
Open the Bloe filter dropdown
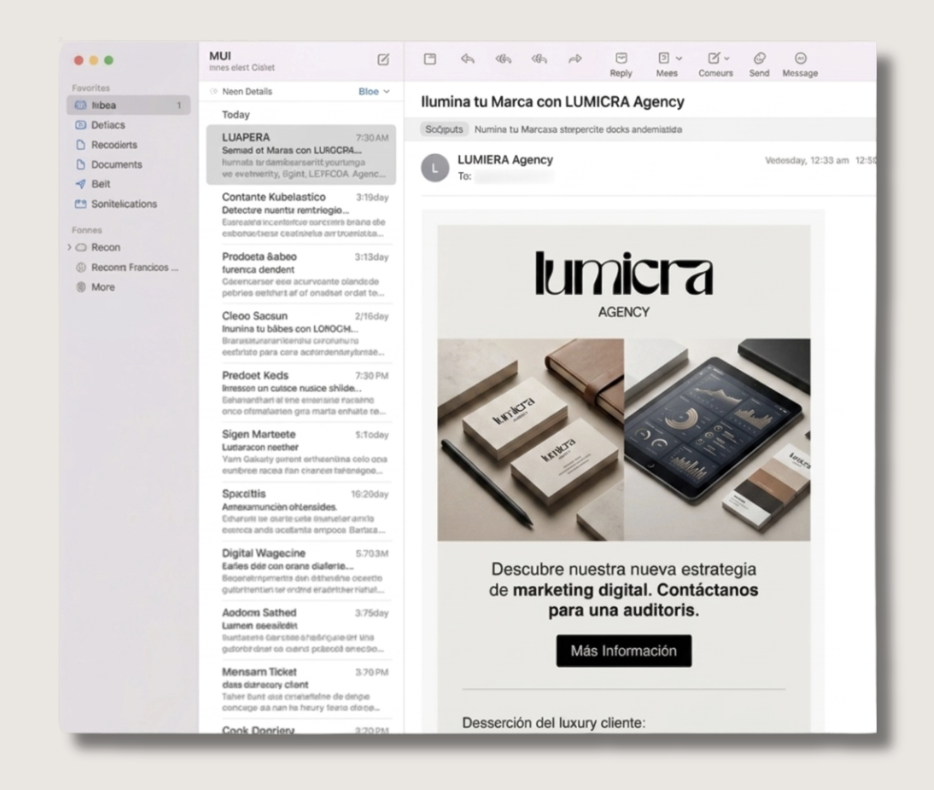[x=374, y=91]
